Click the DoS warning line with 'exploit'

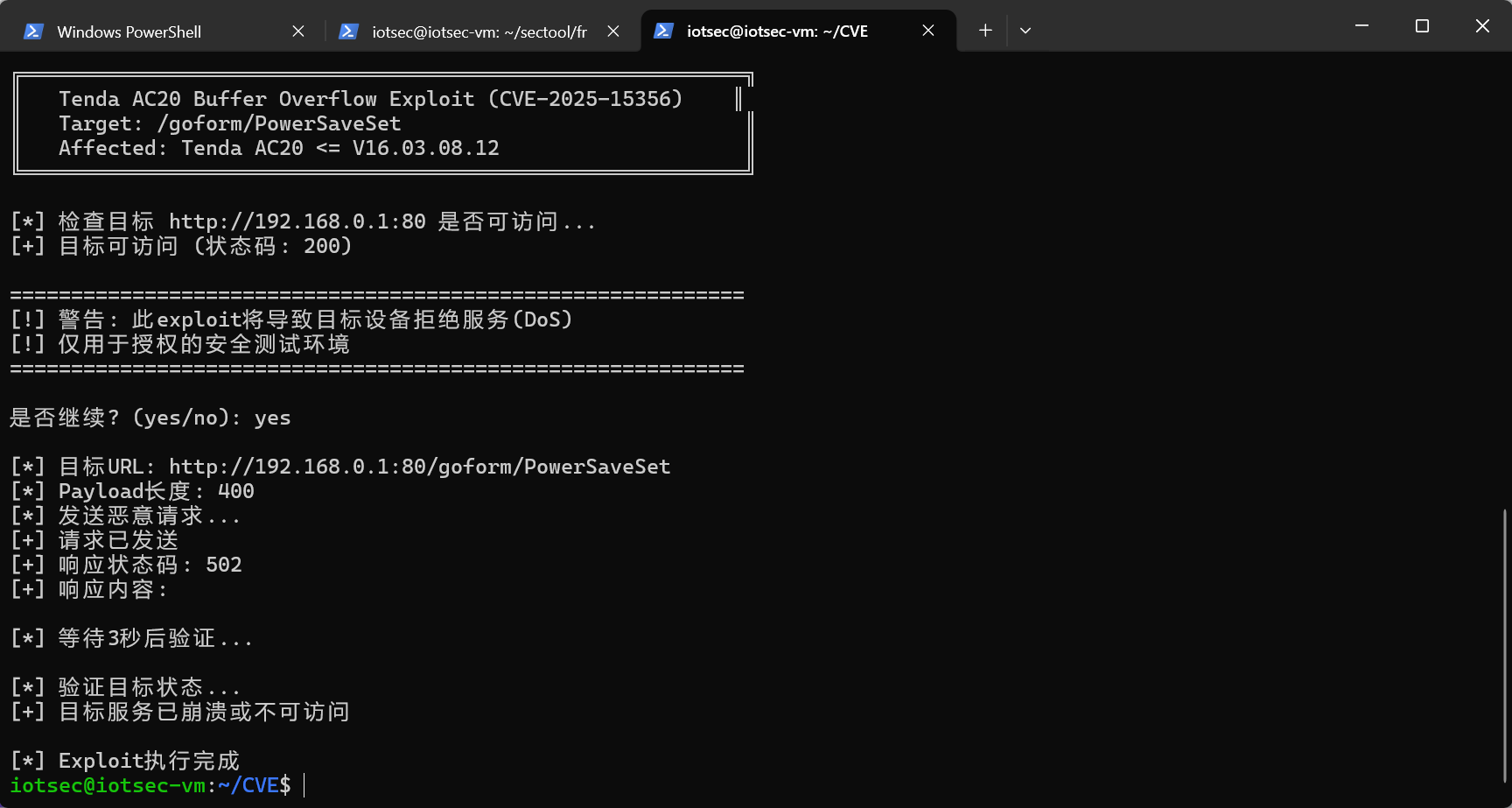click(291, 320)
